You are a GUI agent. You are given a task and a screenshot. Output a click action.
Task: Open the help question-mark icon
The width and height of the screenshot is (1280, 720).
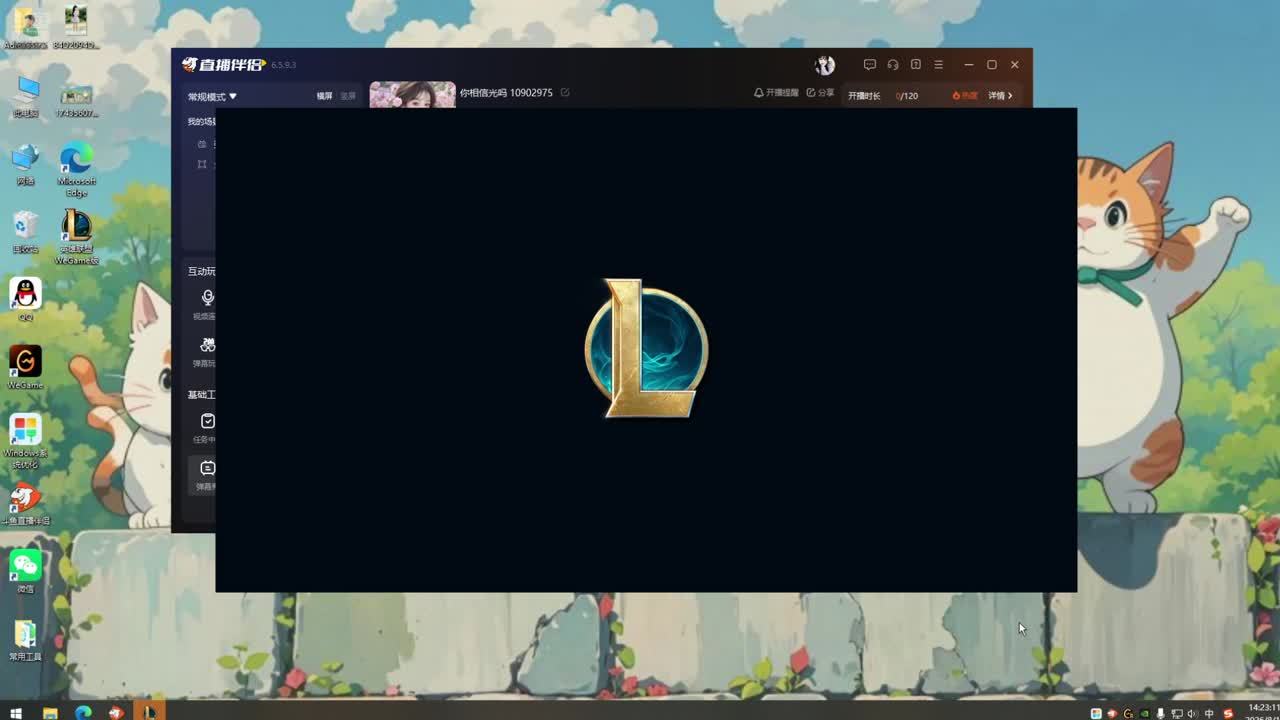[915, 65]
